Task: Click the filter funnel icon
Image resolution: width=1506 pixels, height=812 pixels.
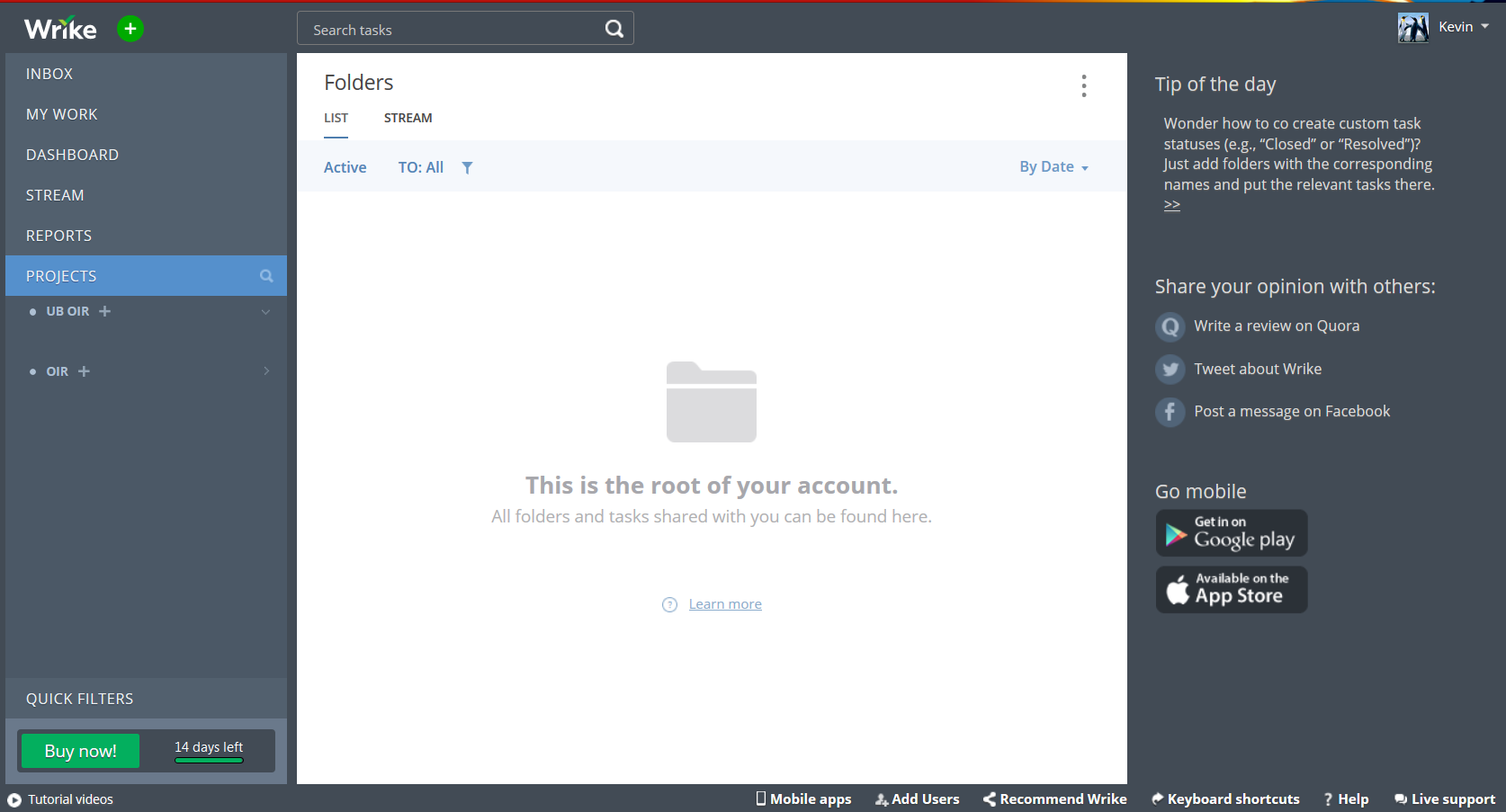Action: click(467, 167)
